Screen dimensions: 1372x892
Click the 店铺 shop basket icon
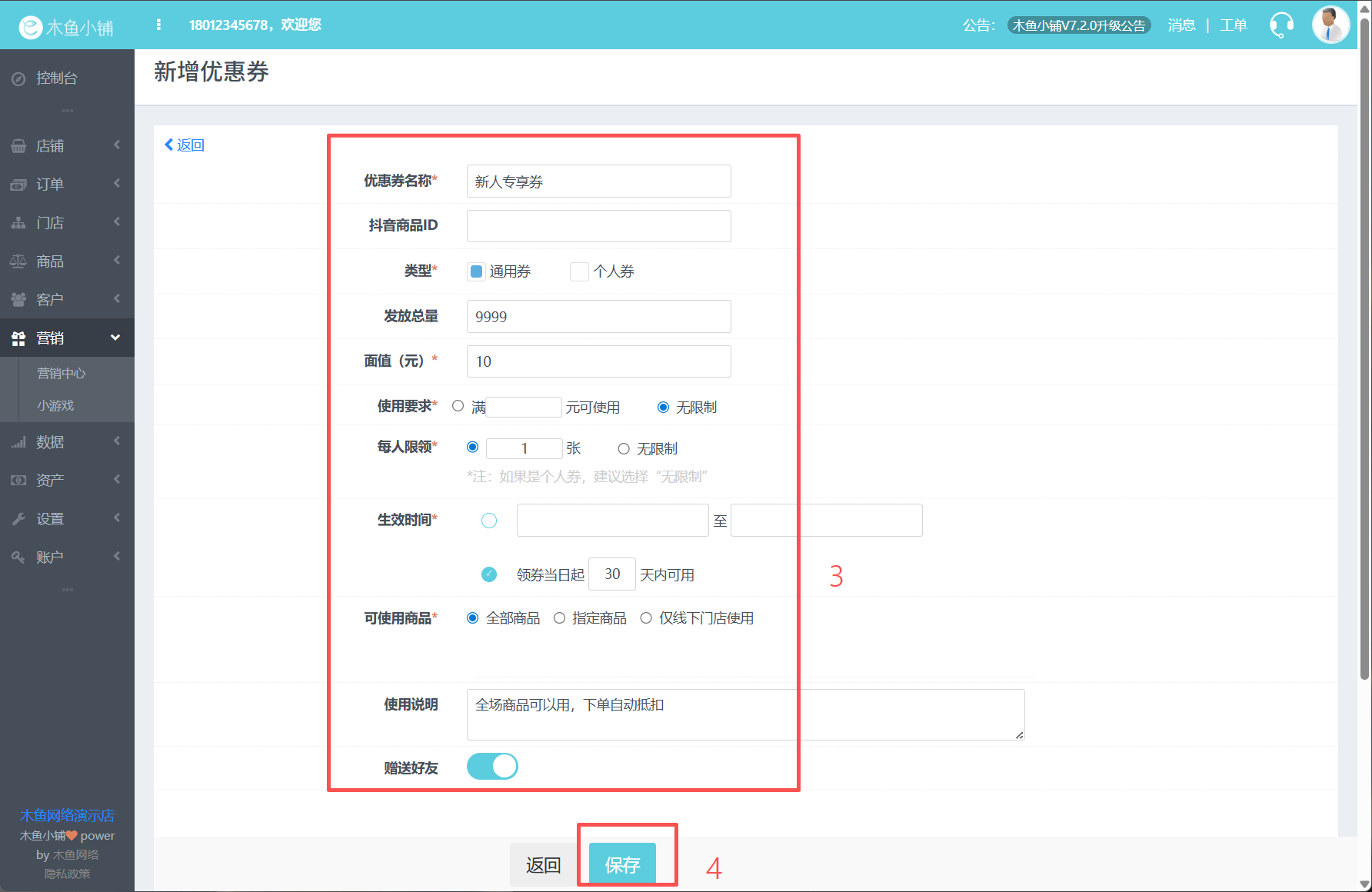point(18,146)
